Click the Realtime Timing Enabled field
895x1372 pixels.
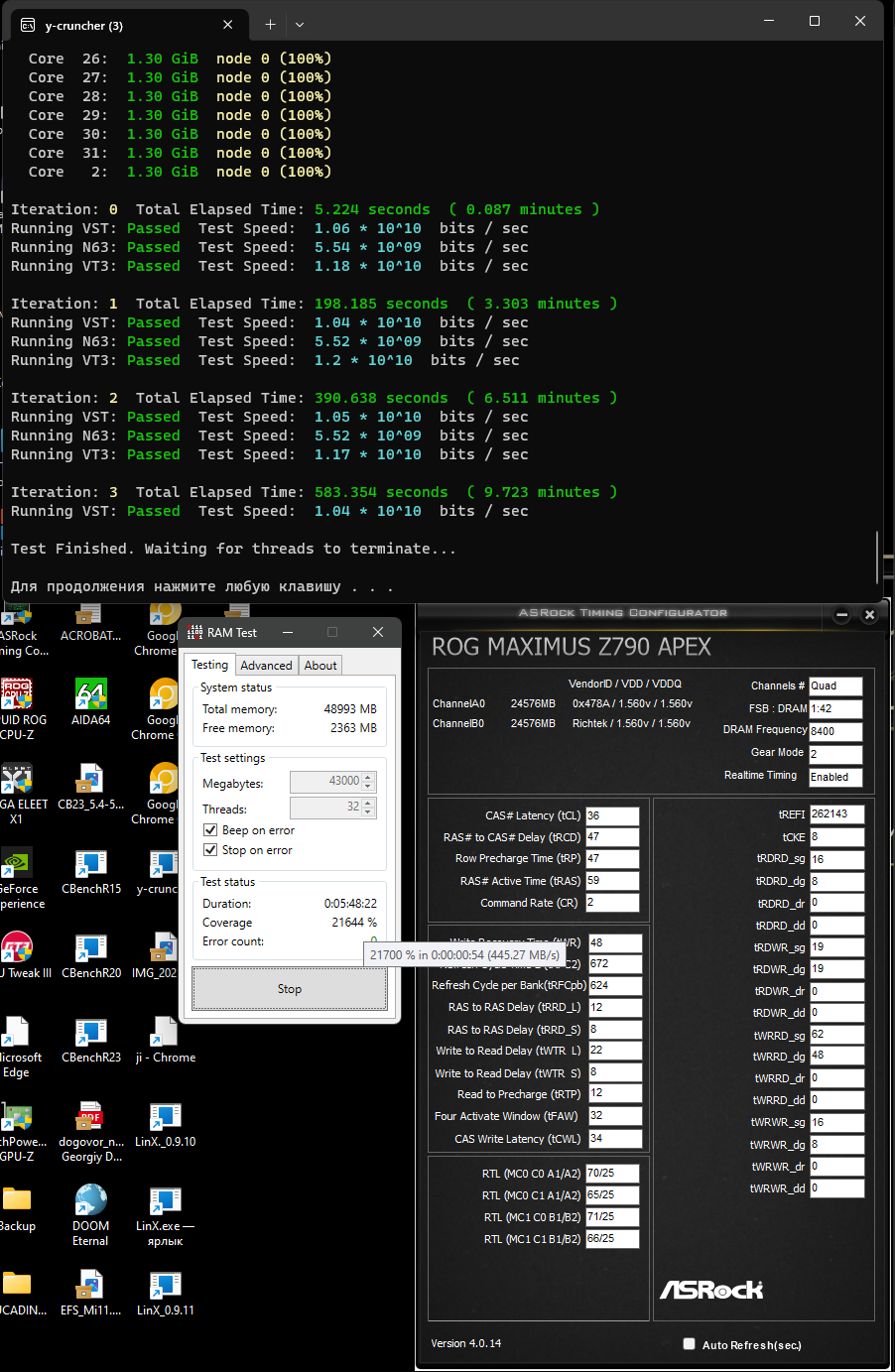tap(835, 777)
